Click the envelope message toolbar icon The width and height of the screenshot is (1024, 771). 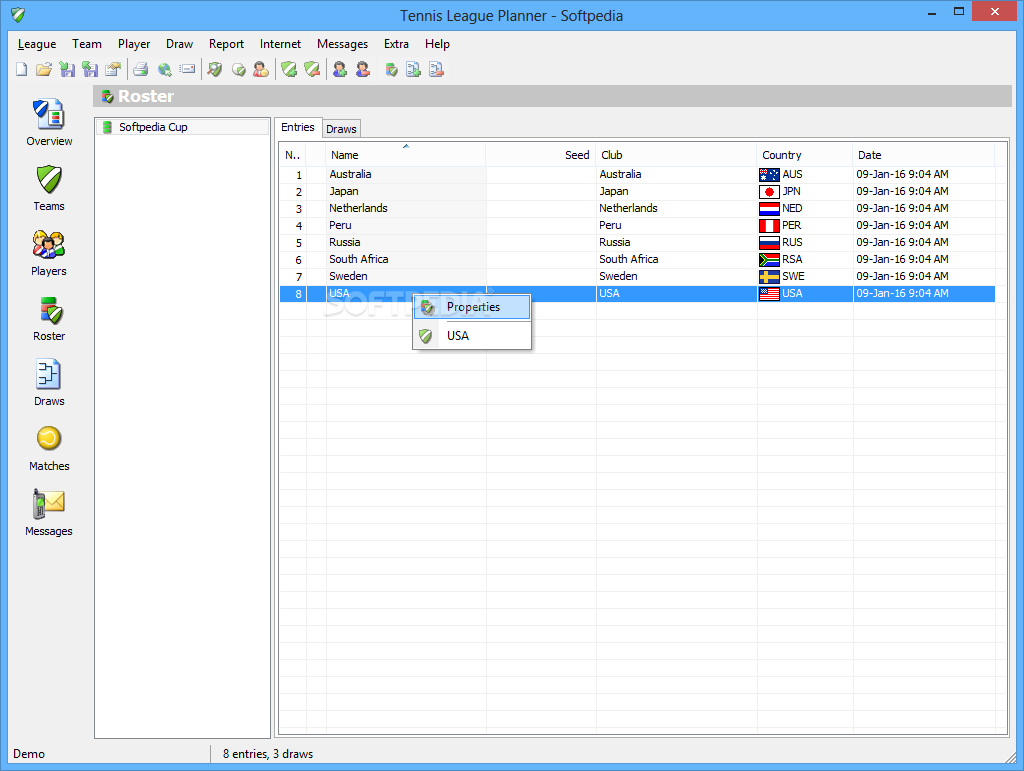click(187, 69)
